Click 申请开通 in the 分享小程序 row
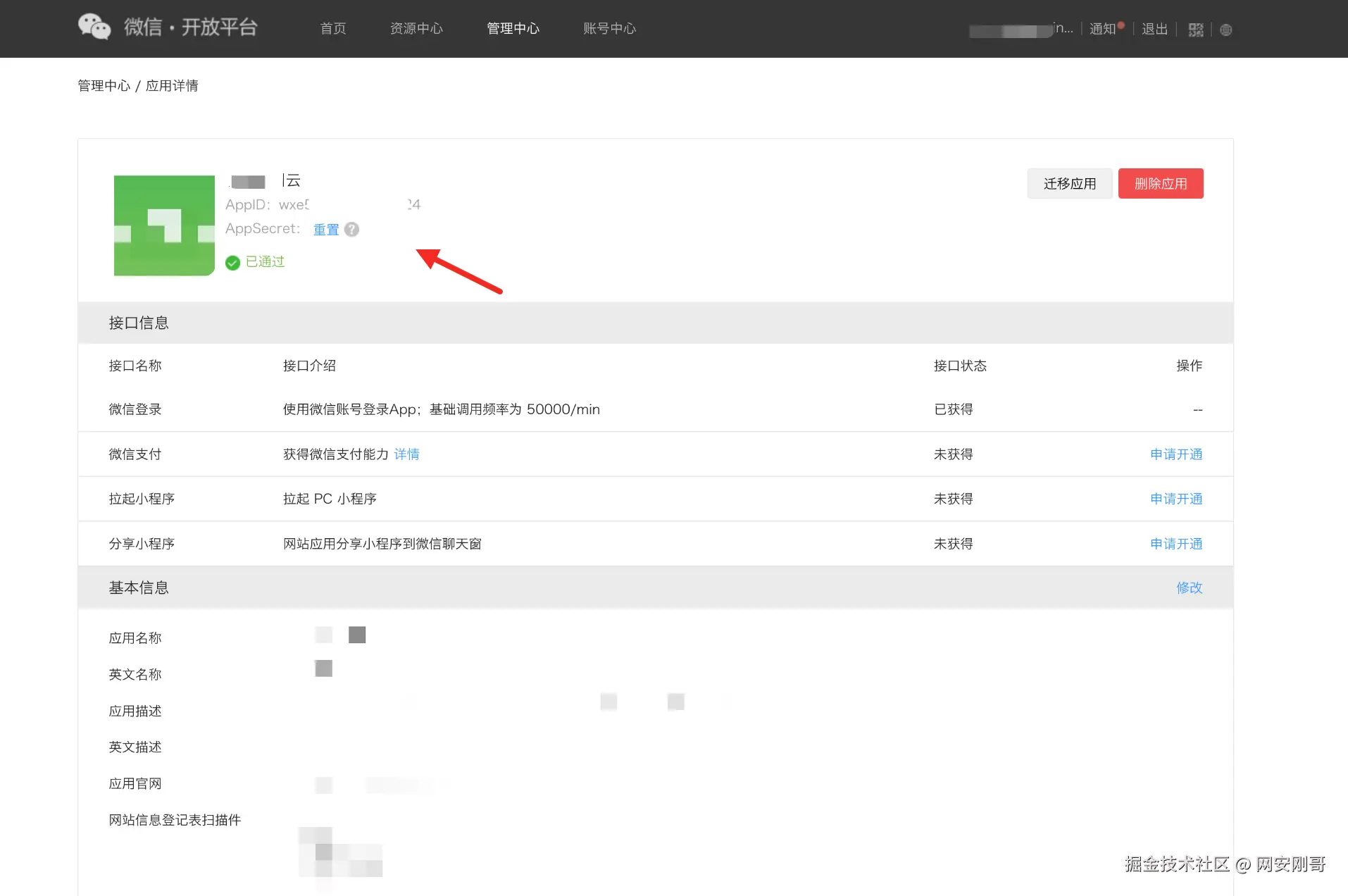1348x896 pixels. point(1176,544)
